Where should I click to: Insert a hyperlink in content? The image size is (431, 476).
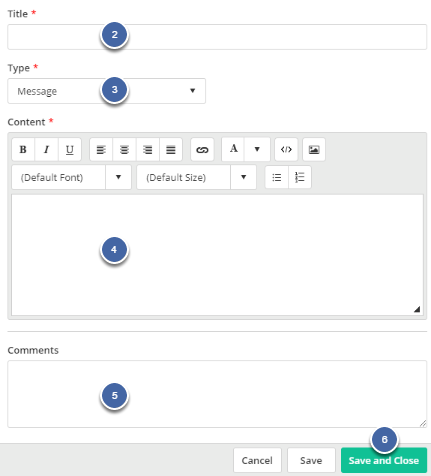[x=202, y=149]
